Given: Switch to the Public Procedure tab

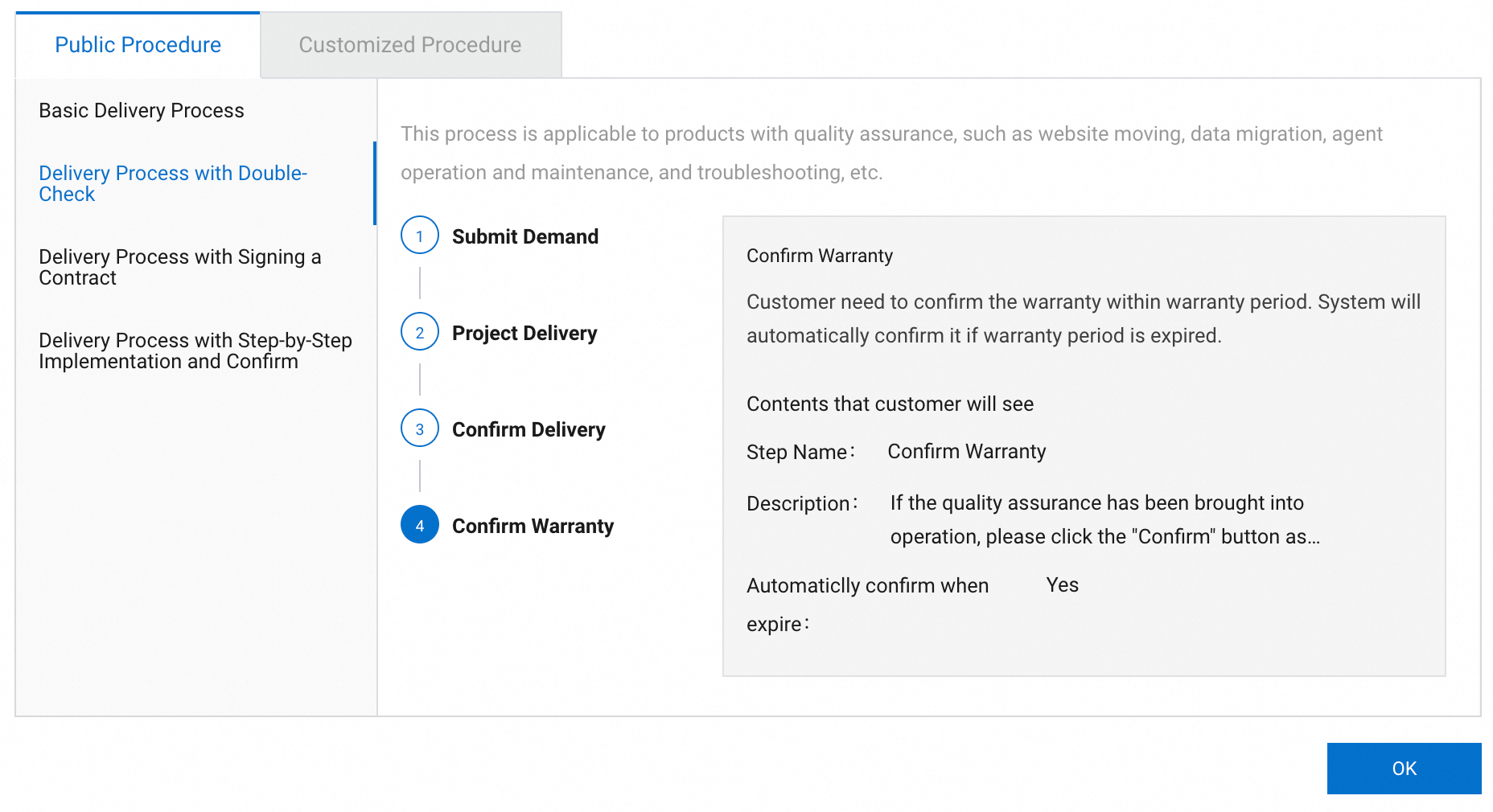Looking at the screenshot, I should pos(138,45).
